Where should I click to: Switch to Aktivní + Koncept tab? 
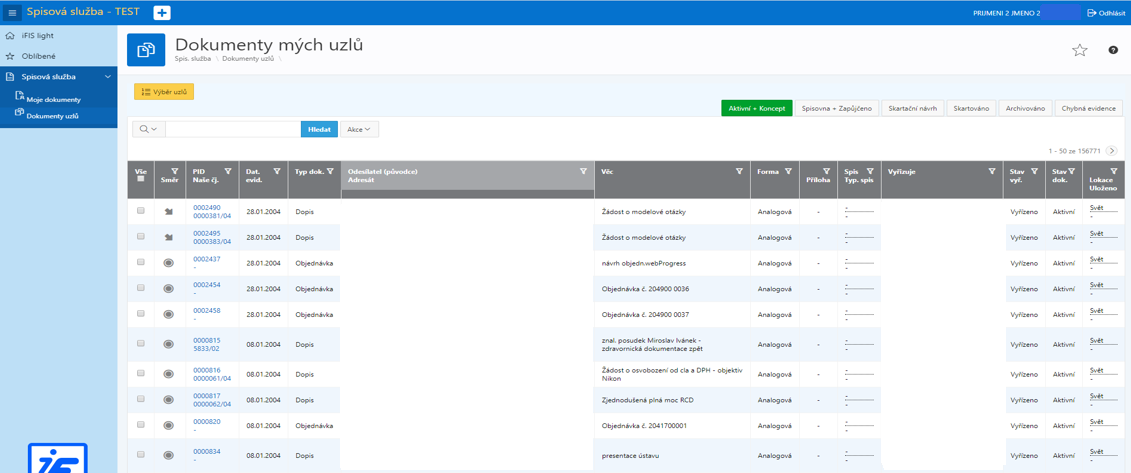point(757,108)
